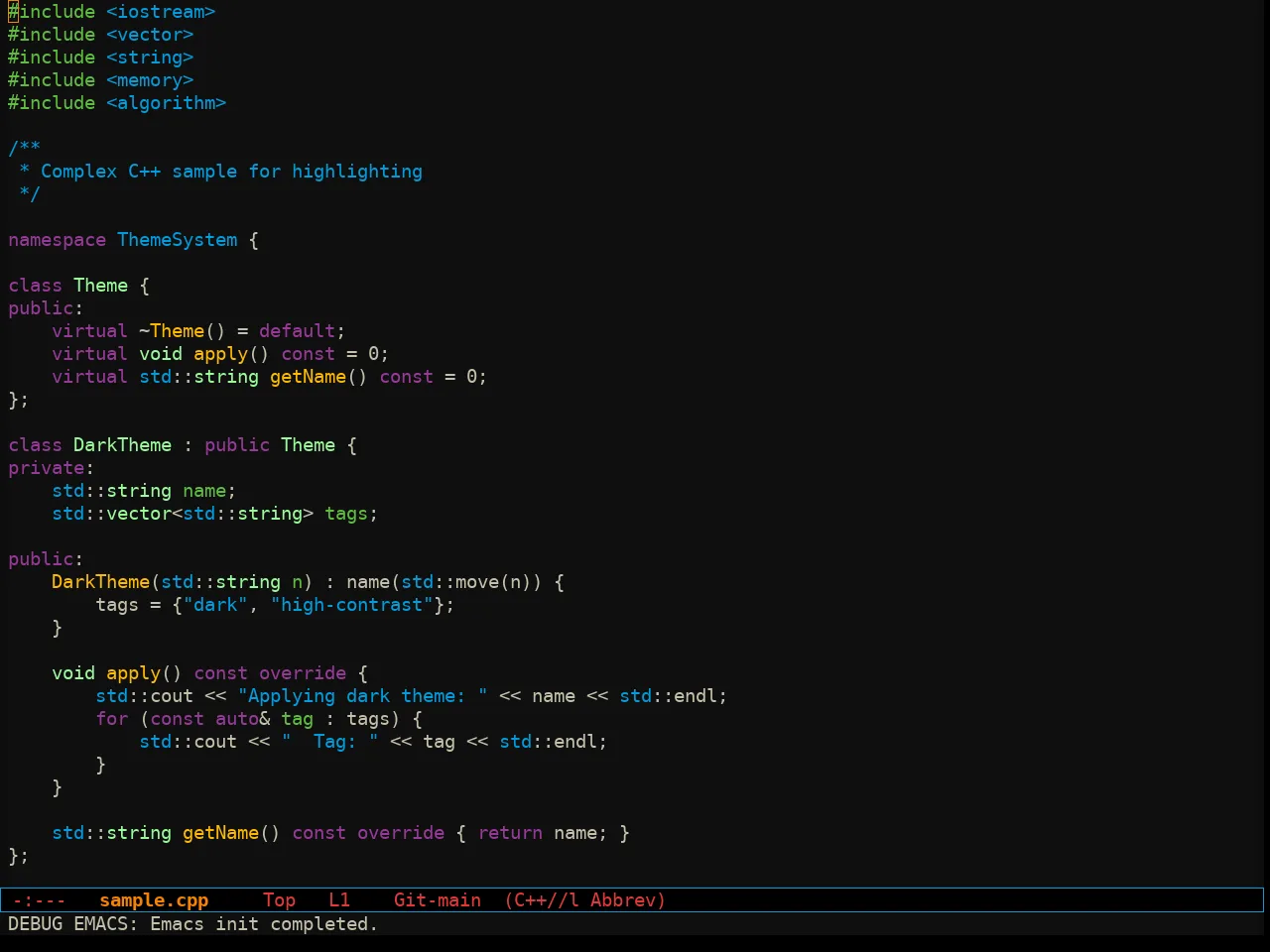The image size is (1270, 952).
Task: Place cursor on '#include <algorithm>' line
Action: [x=117, y=103]
